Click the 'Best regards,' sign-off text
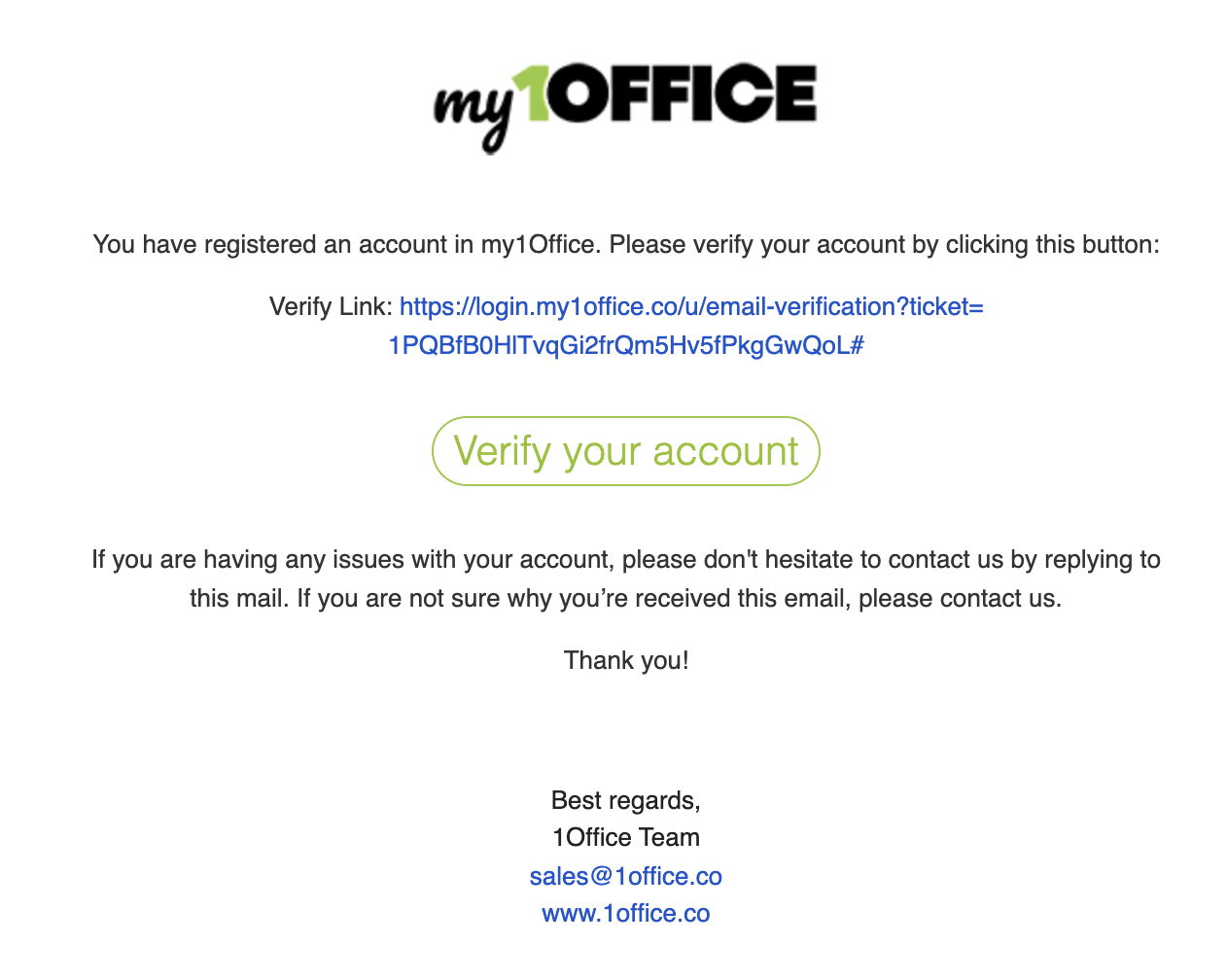Viewport: 1227px width, 980px height. (x=625, y=800)
